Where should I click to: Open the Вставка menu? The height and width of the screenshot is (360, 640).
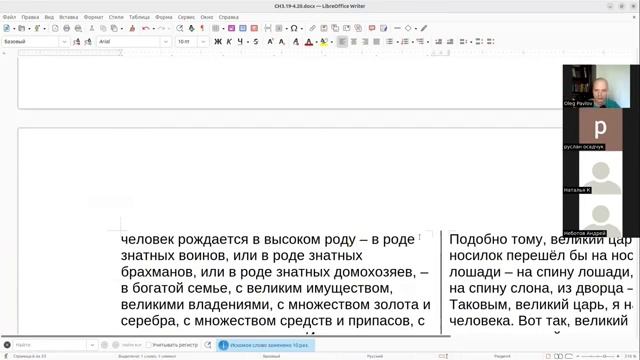coord(69,17)
